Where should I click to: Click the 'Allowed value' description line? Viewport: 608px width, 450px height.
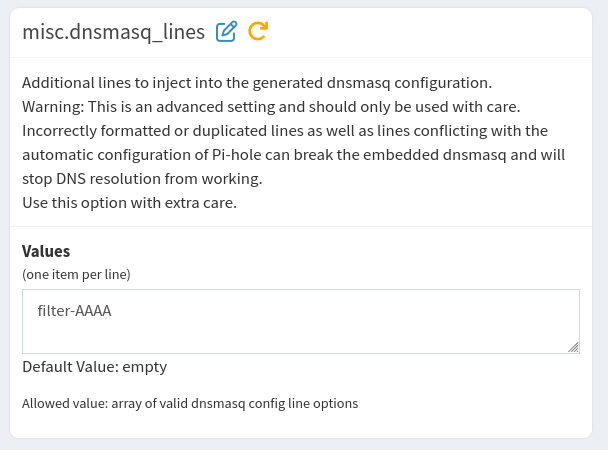190,403
